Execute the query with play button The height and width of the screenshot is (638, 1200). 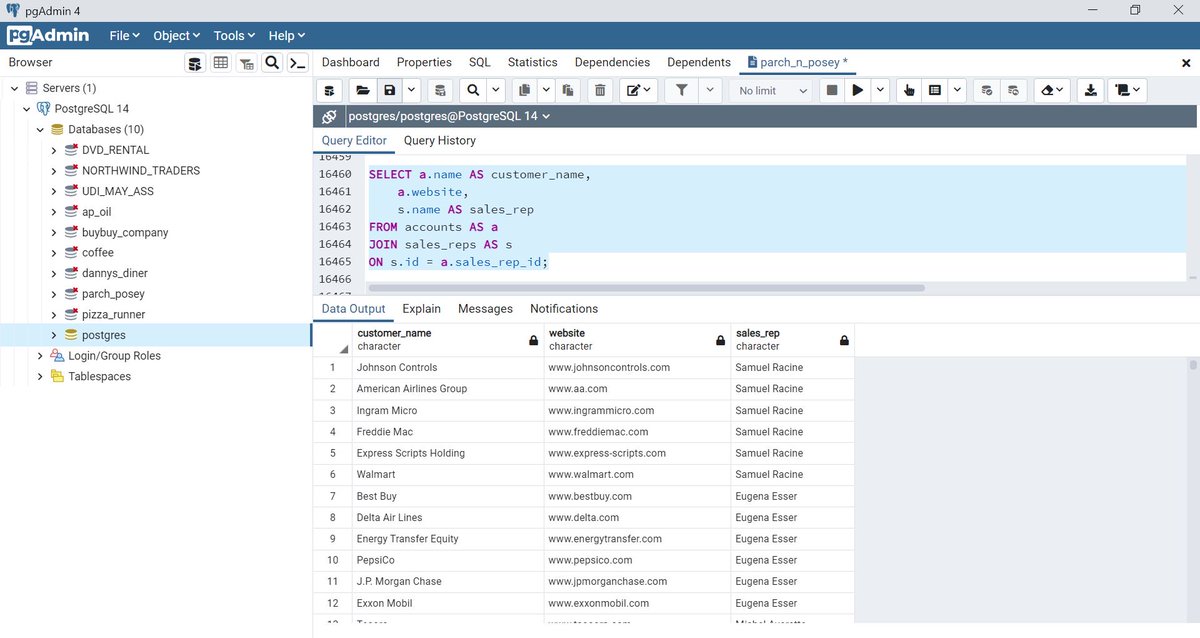point(857,90)
